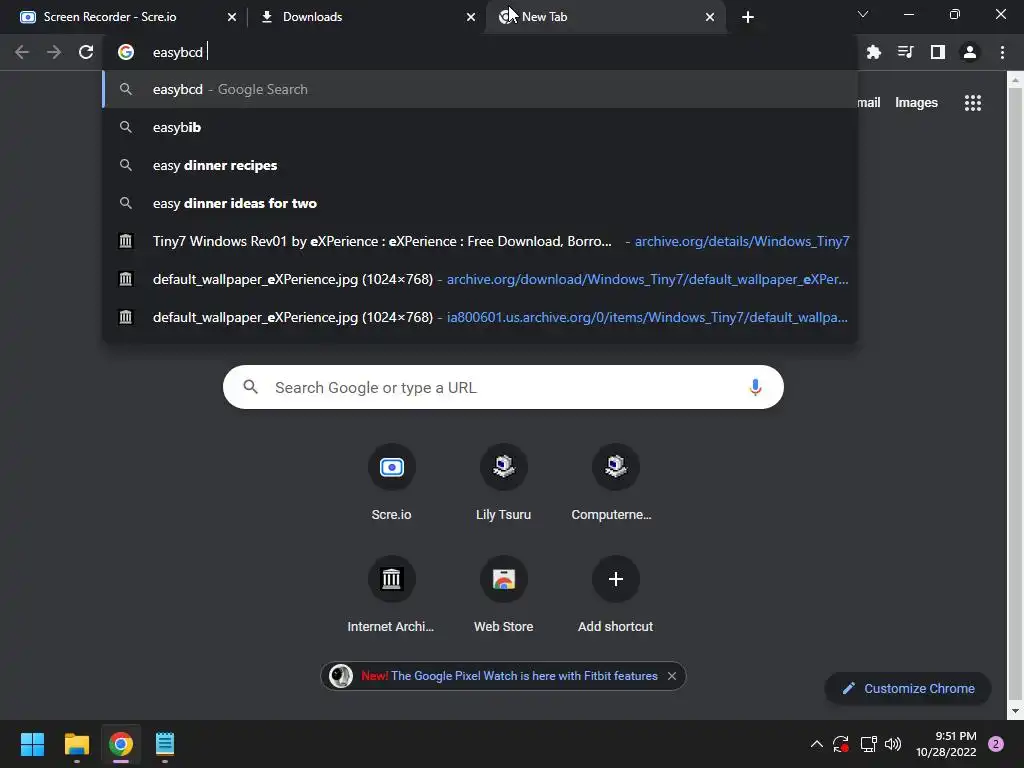1024x768 pixels.
Task: Choose the 'easy dinner recipes' suggestion
Action: point(480,165)
